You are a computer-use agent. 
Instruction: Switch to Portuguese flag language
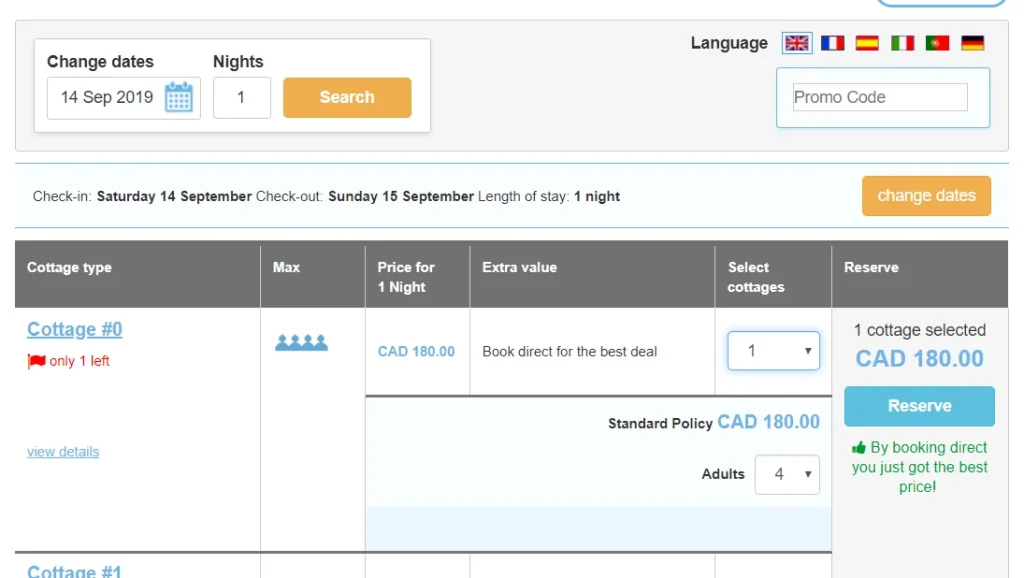[x=937, y=43]
